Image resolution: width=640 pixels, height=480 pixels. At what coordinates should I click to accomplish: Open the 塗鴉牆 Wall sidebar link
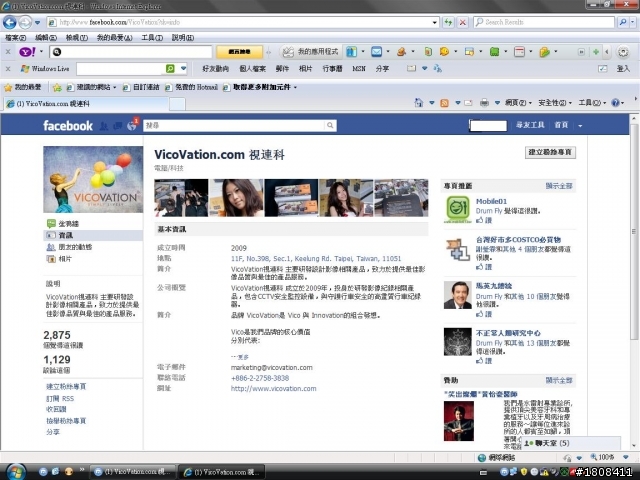tap(68, 224)
